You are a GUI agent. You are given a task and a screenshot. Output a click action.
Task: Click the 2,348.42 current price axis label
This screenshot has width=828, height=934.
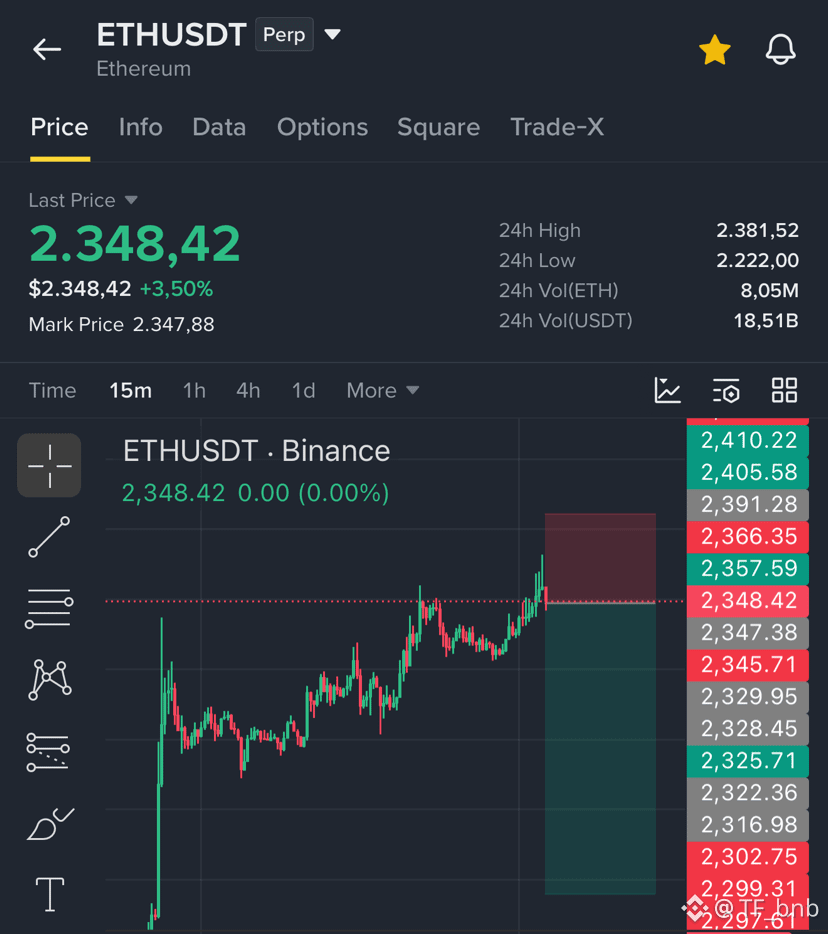(748, 601)
